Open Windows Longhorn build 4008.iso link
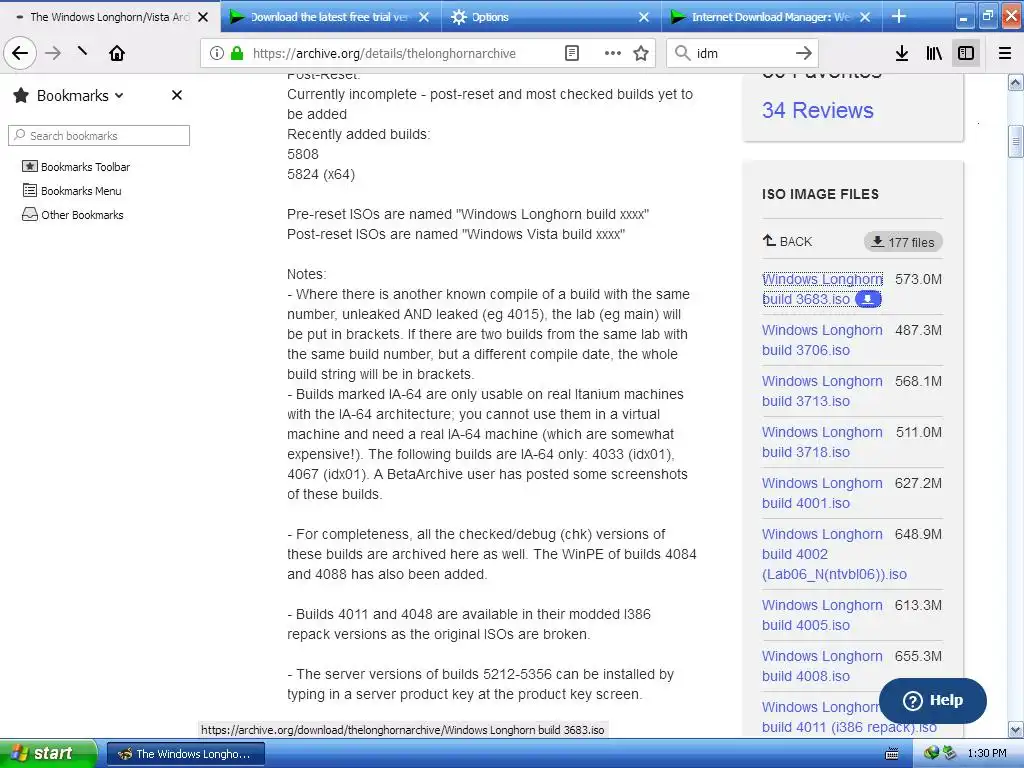The image size is (1024, 768). click(x=822, y=666)
